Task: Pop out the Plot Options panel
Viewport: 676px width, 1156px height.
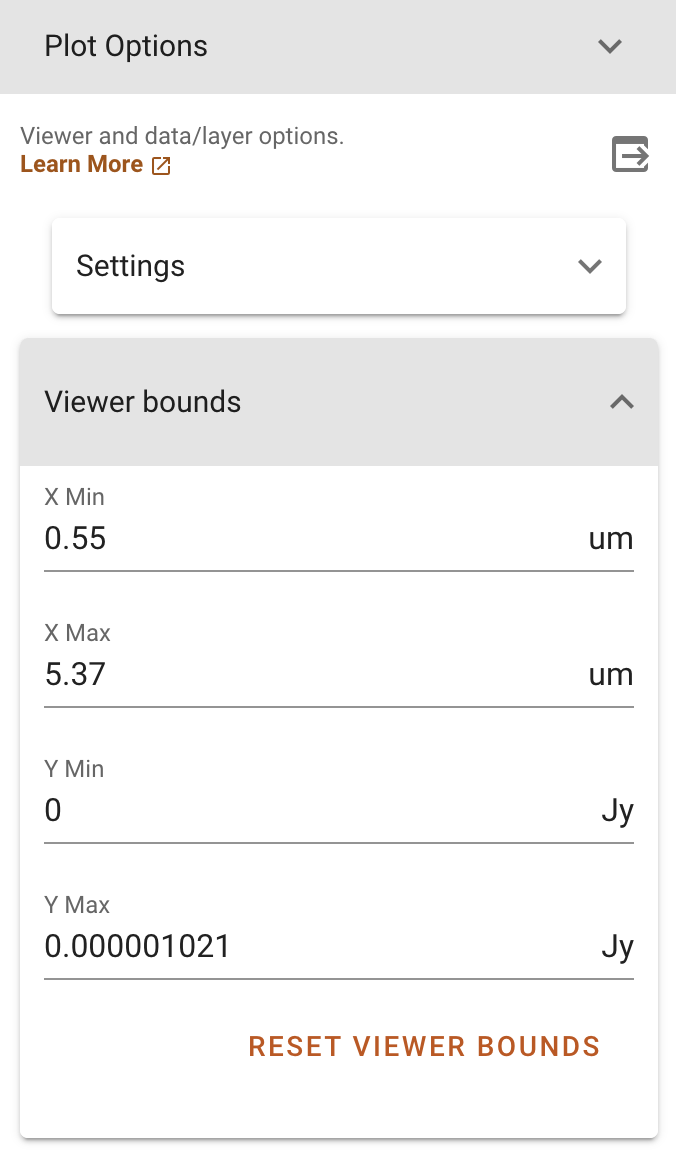Action: [630, 155]
